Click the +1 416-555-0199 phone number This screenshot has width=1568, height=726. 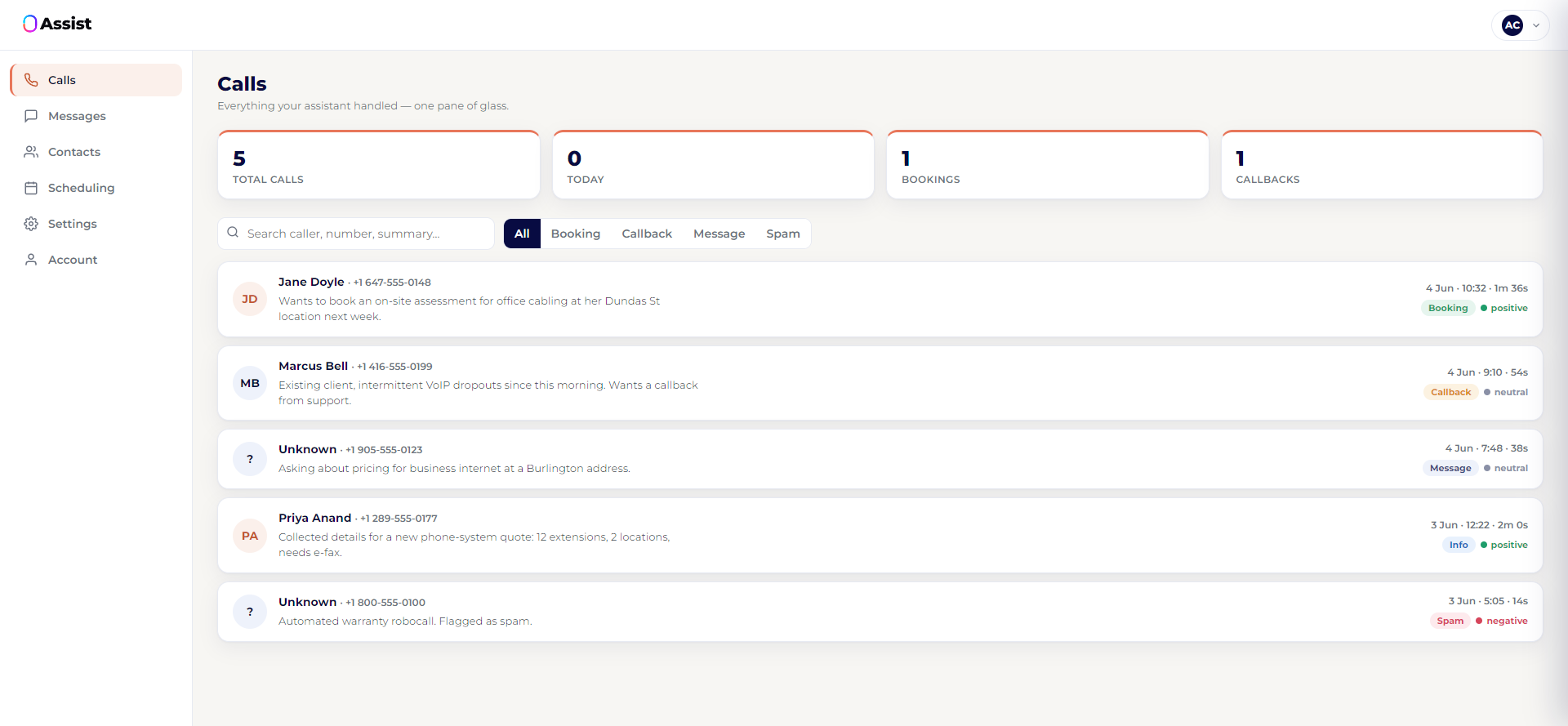[394, 367]
